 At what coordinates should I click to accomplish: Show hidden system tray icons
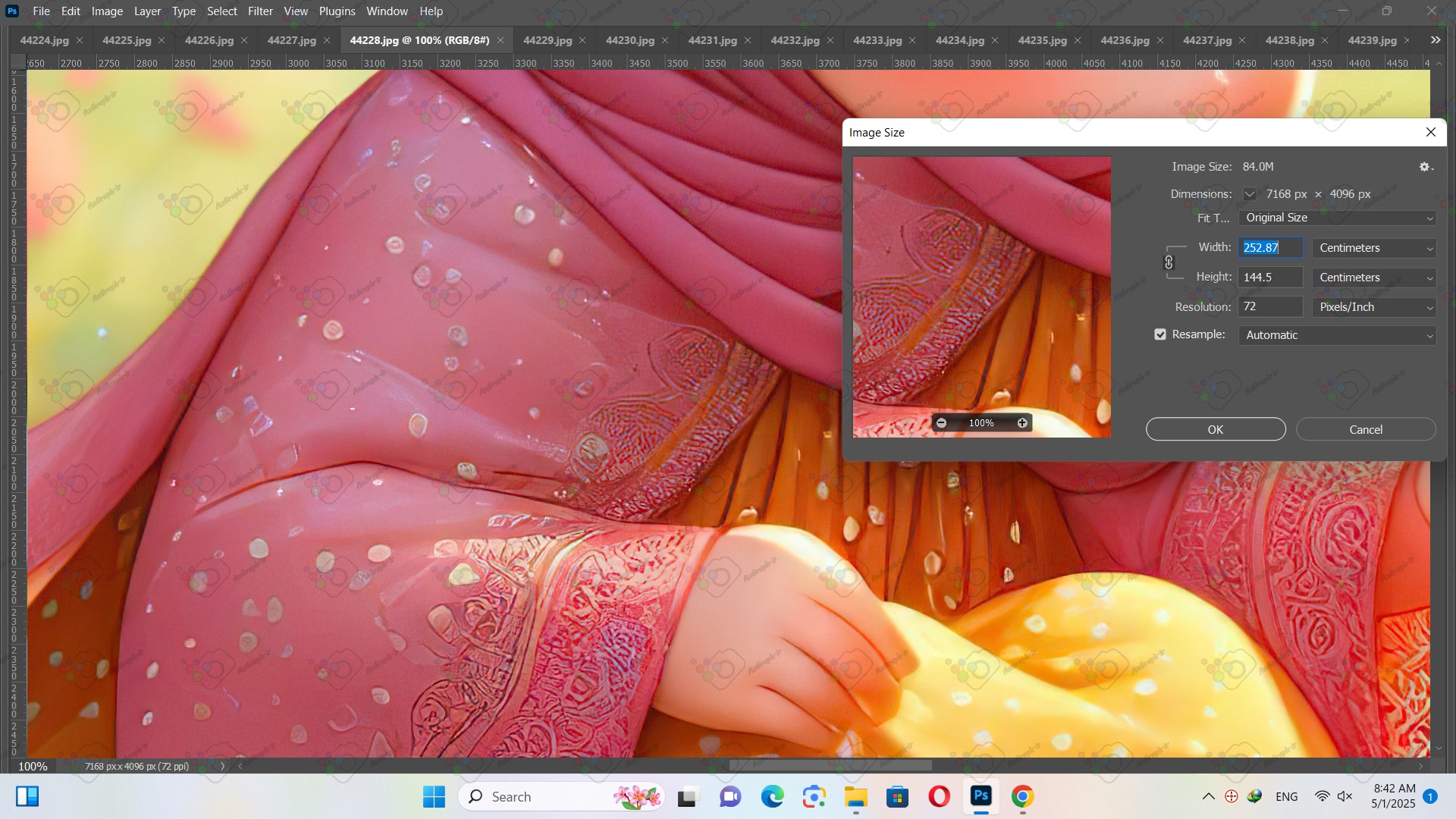point(1209,796)
